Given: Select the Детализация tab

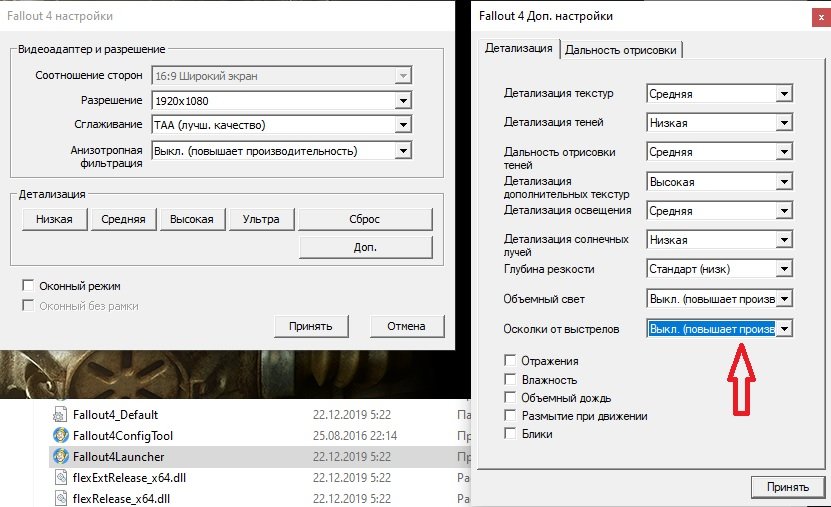Looking at the screenshot, I should pos(518,48).
